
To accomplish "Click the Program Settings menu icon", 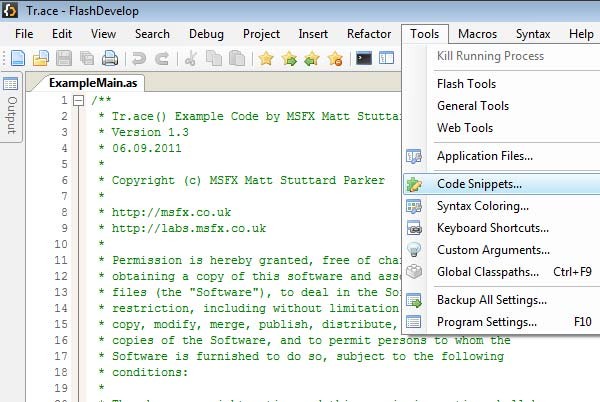I will [x=414, y=322].
